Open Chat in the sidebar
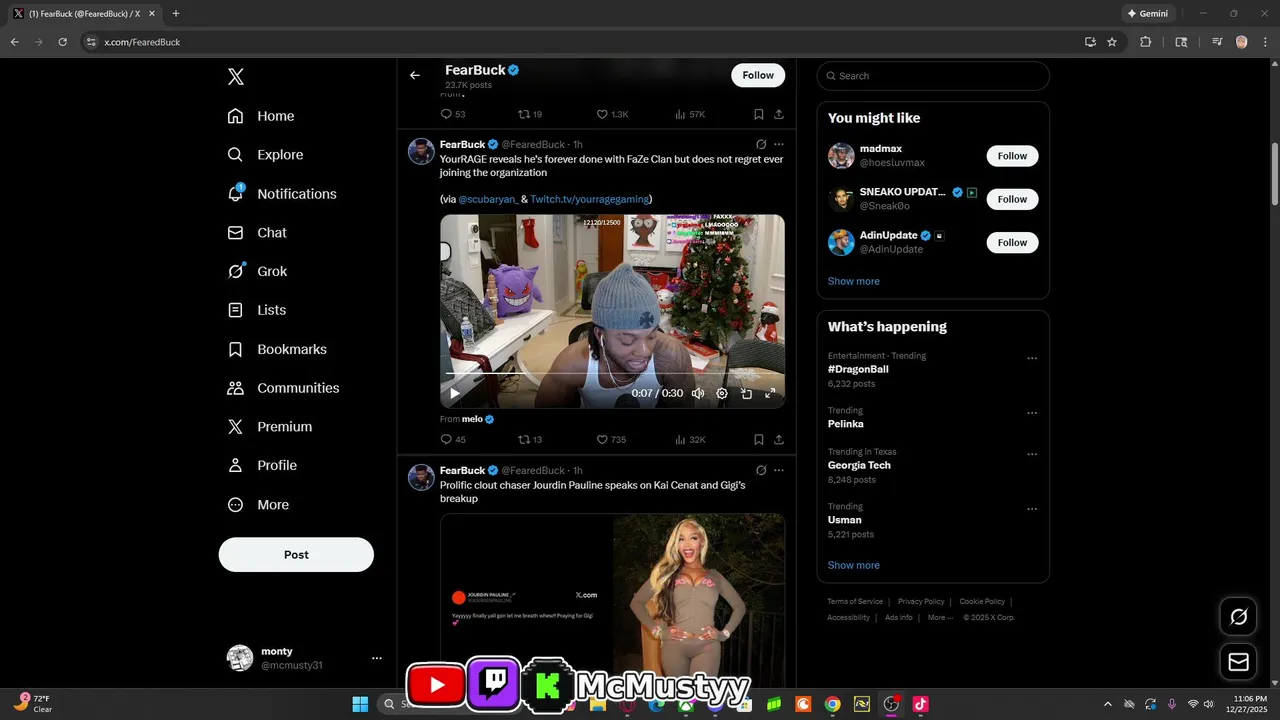This screenshot has height=720, width=1280. [257, 232]
